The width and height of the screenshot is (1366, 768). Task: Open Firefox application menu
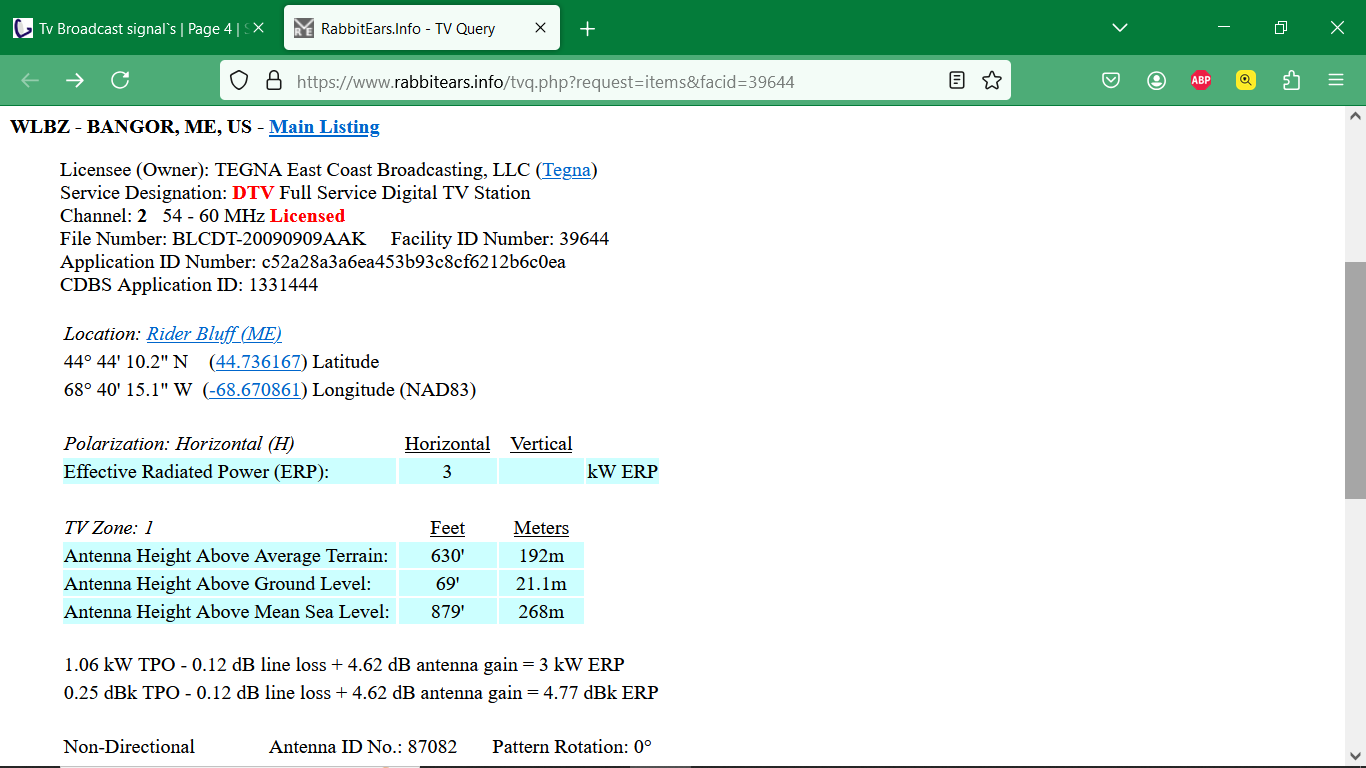coord(1336,81)
